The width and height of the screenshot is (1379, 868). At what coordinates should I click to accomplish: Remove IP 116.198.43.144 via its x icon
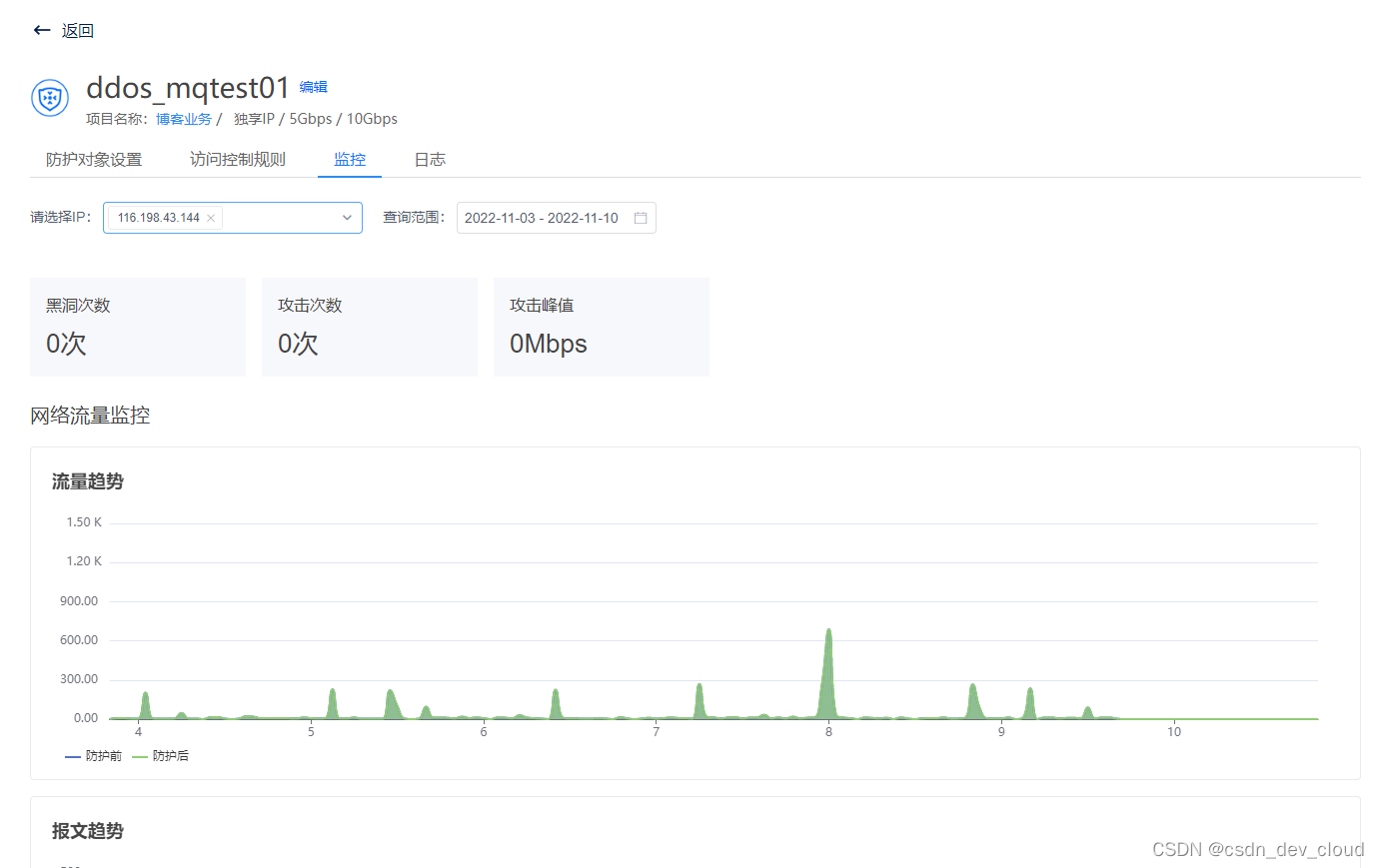pos(211,217)
